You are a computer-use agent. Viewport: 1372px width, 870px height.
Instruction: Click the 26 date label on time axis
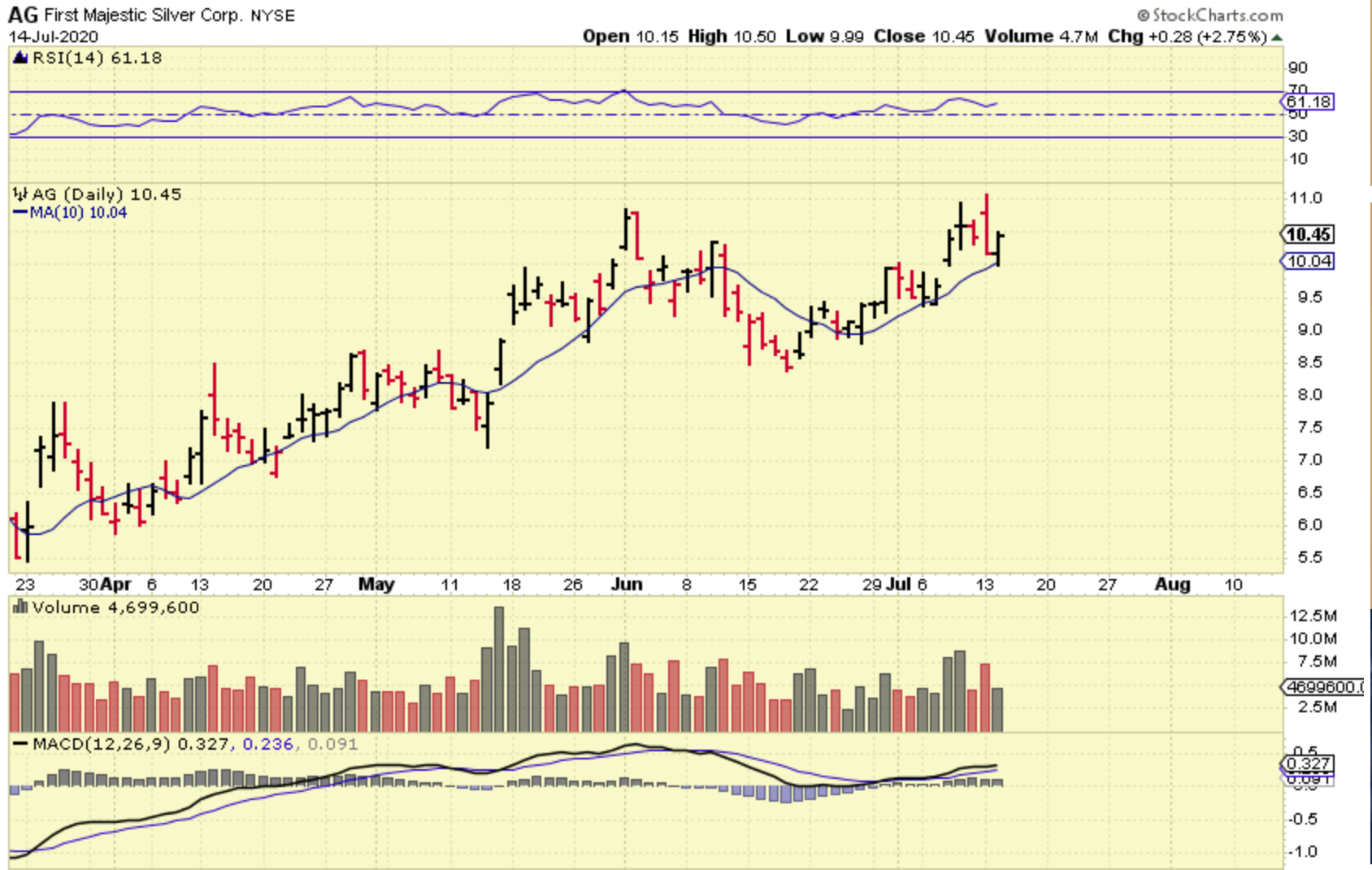point(573,584)
